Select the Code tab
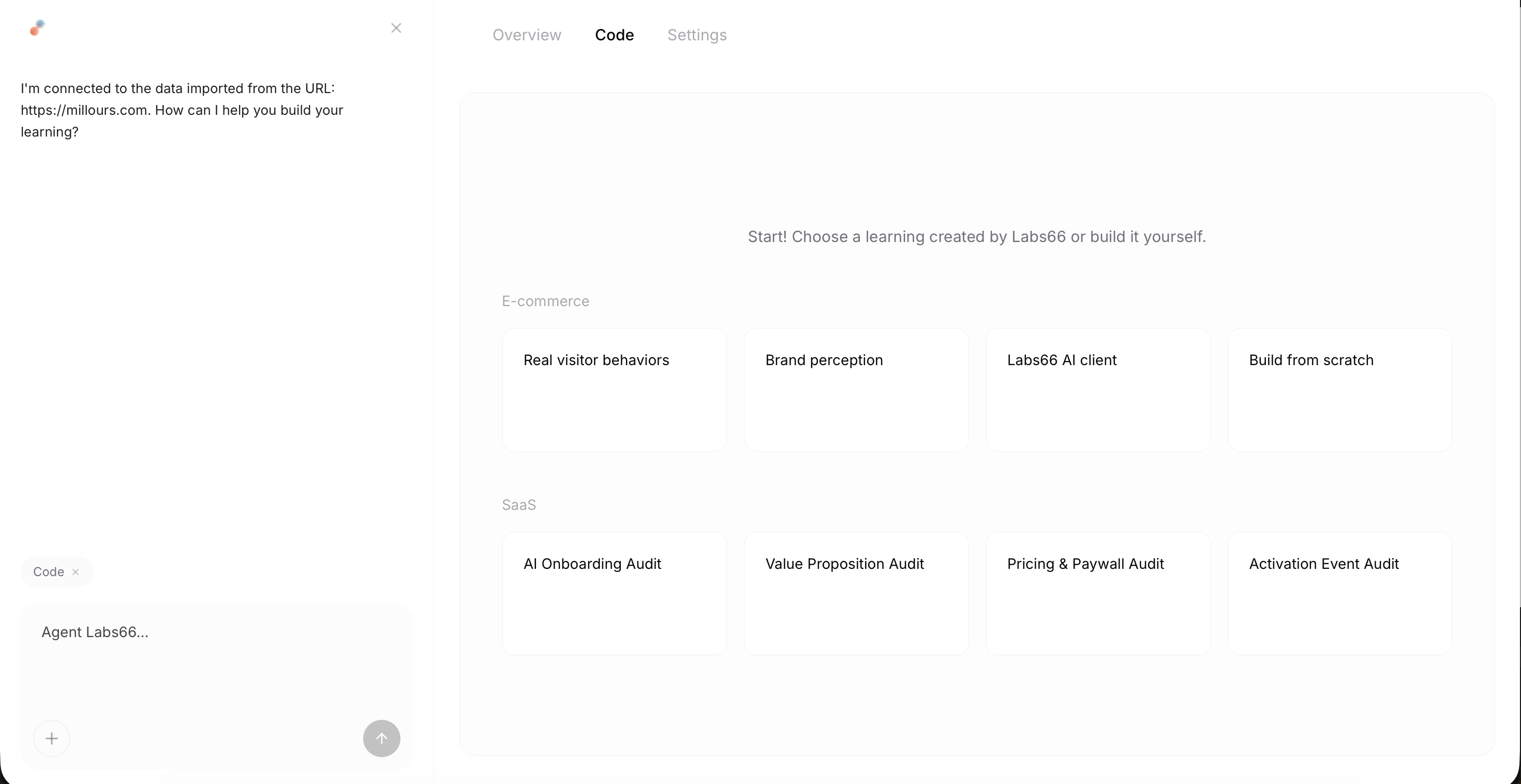Viewport: 1521px width, 784px height. (x=614, y=35)
